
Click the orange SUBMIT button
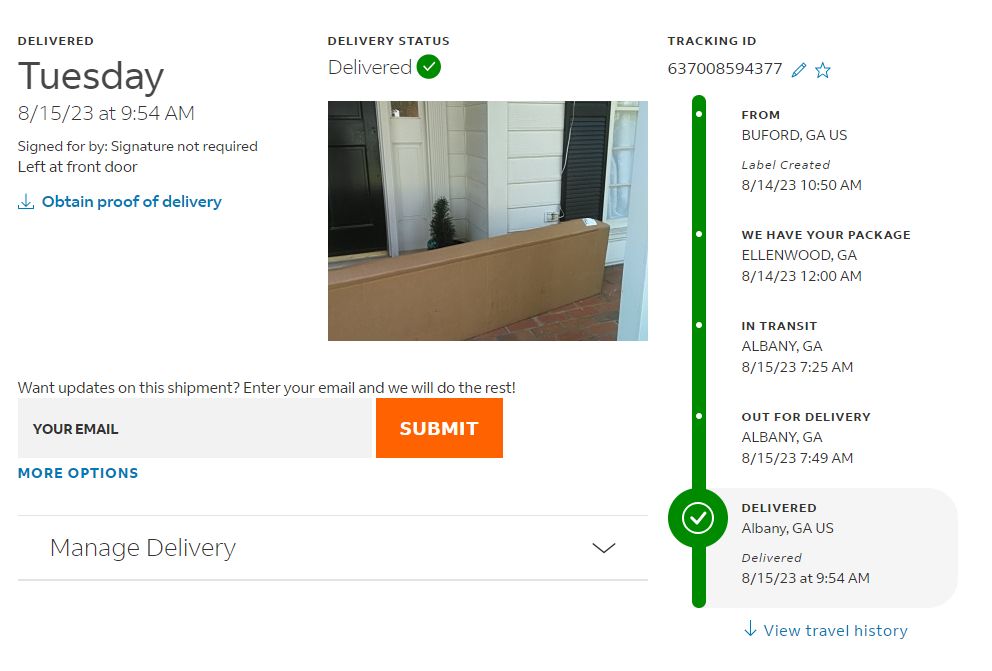(439, 428)
